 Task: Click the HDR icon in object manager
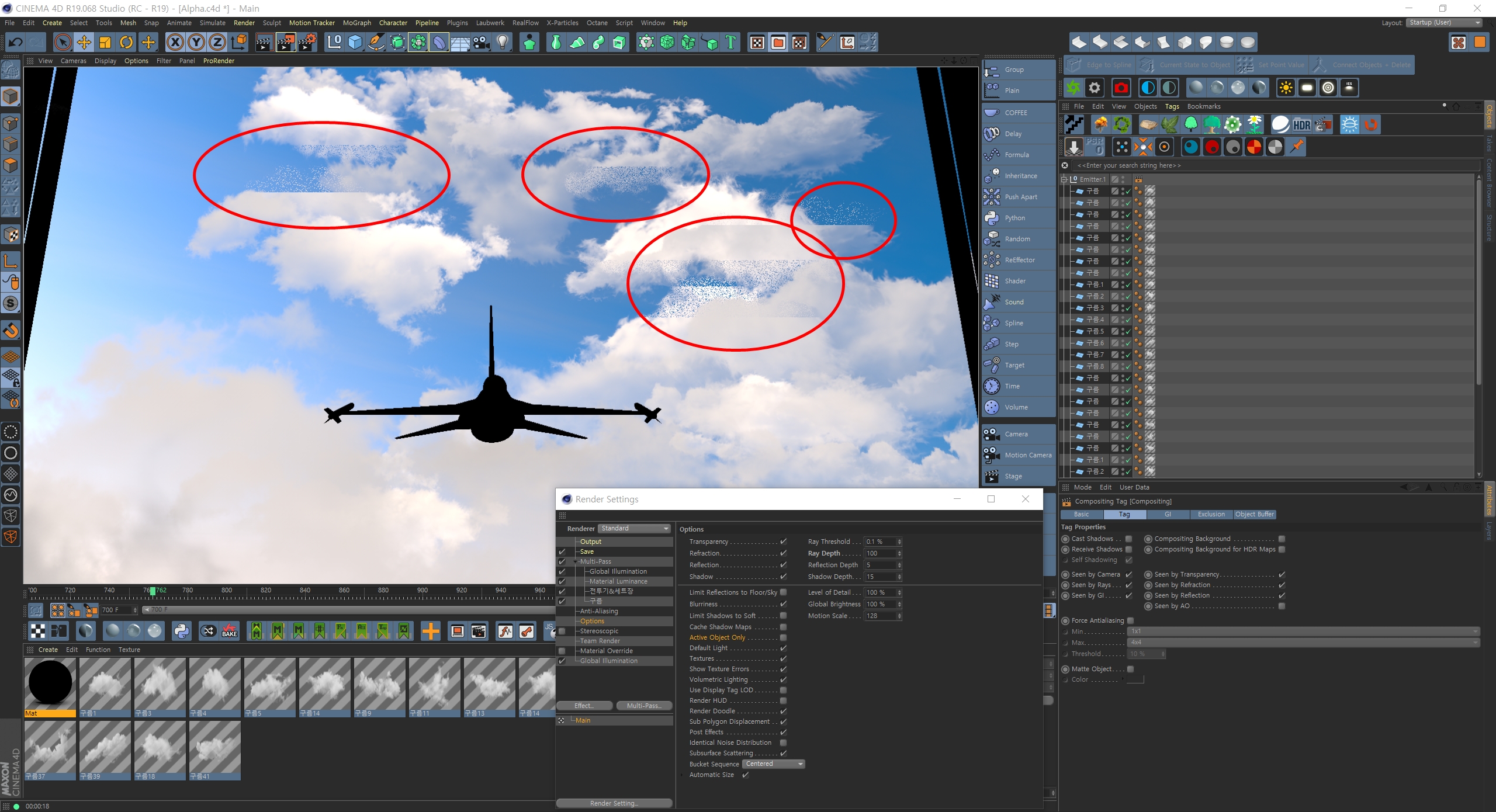1301,125
